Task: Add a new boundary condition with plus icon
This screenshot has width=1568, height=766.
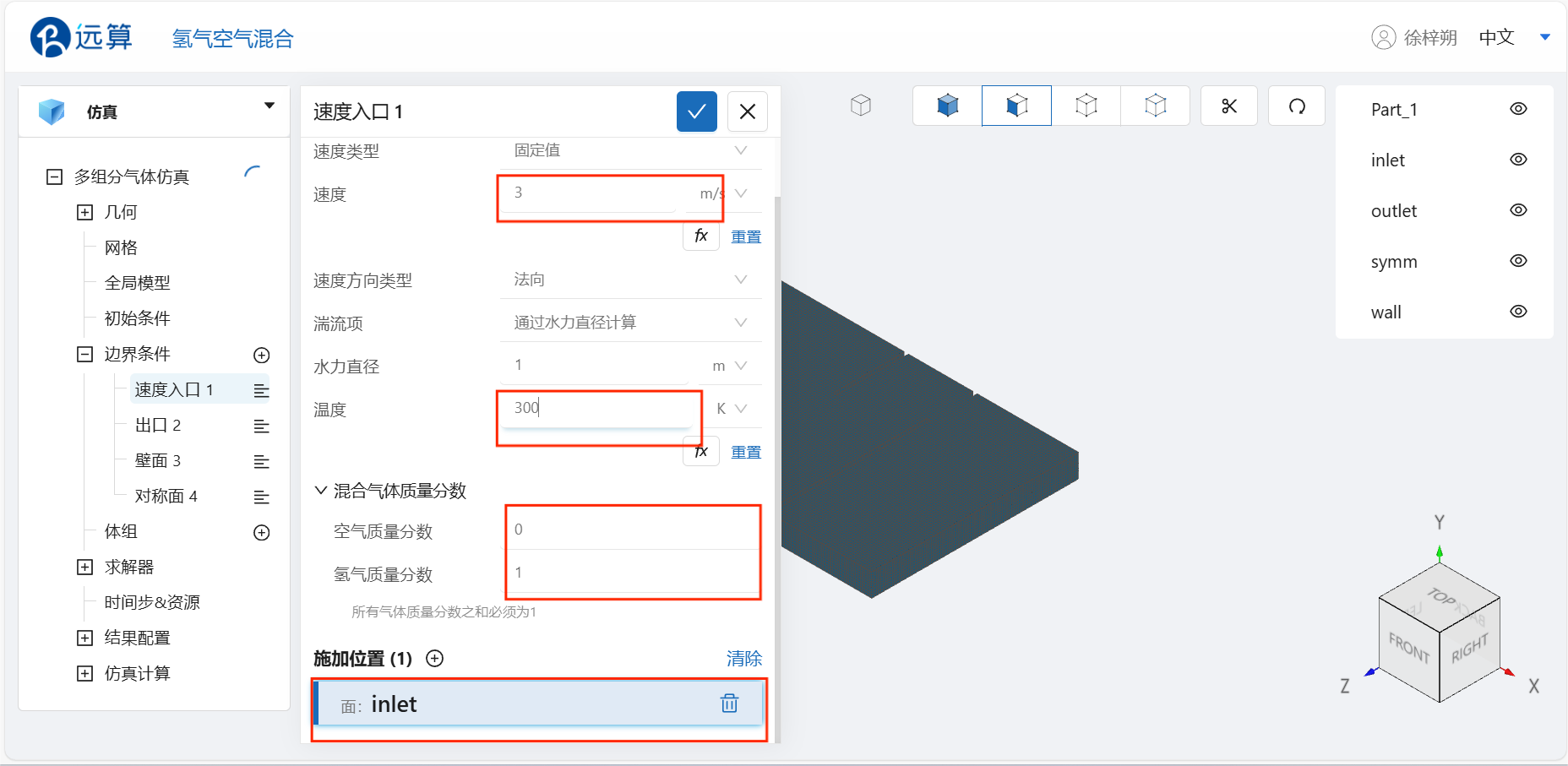Action: (262, 355)
